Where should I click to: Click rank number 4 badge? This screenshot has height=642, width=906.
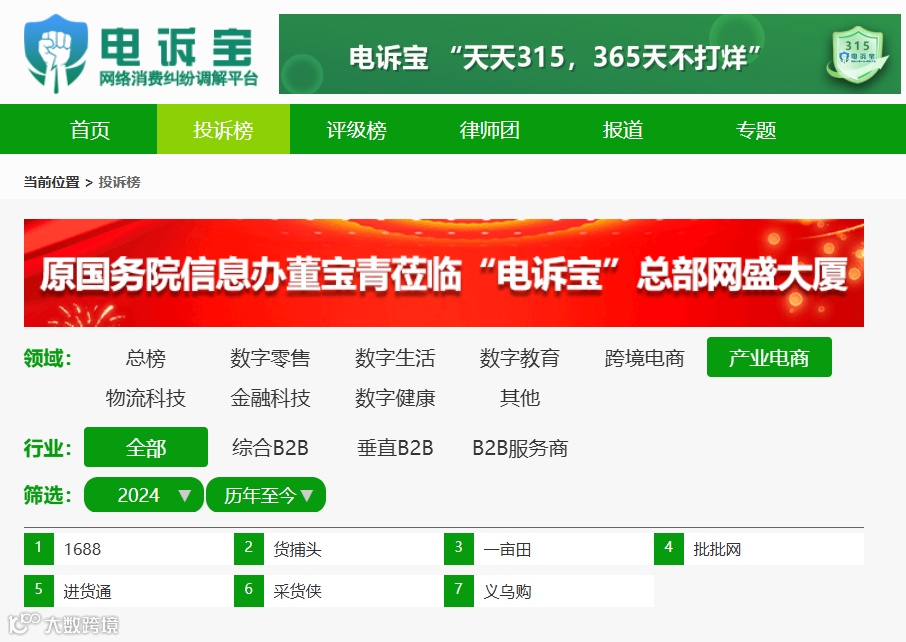click(x=669, y=548)
